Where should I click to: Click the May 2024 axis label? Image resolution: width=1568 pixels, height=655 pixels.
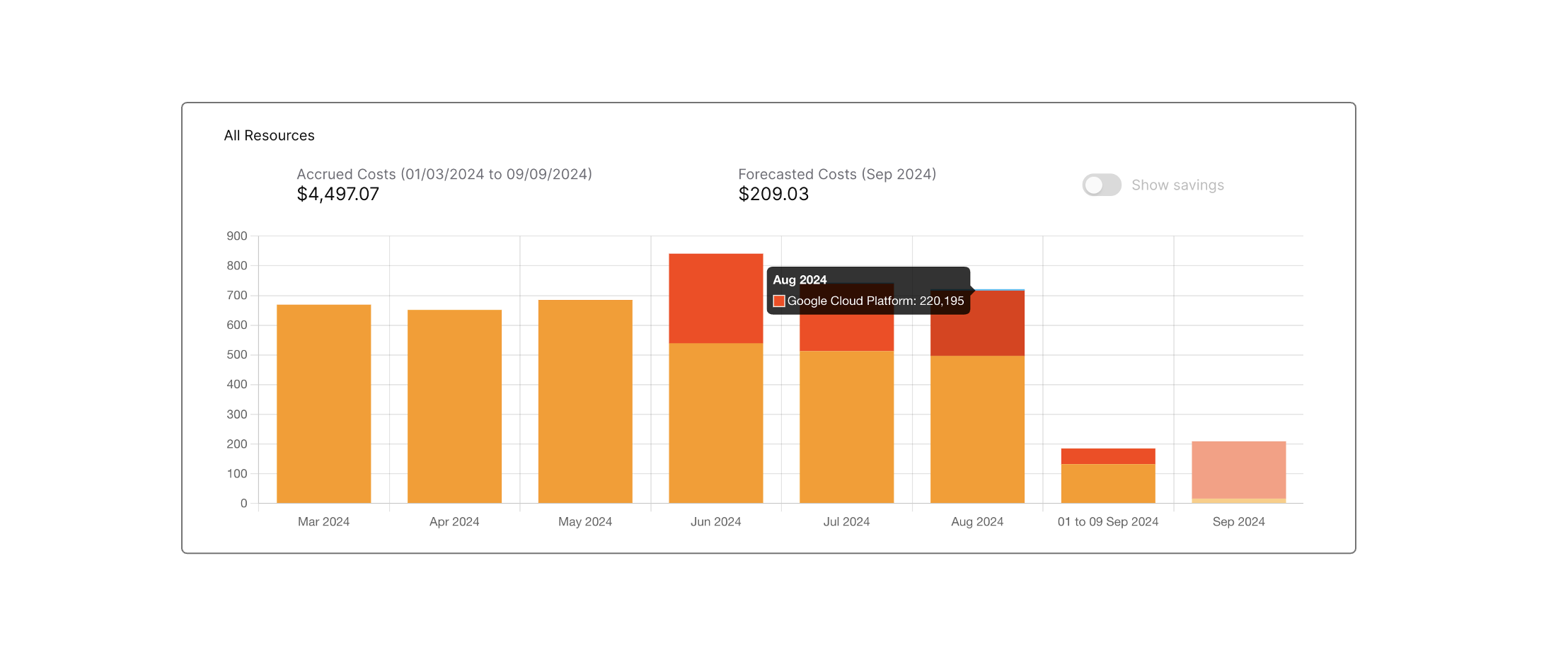coord(585,522)
